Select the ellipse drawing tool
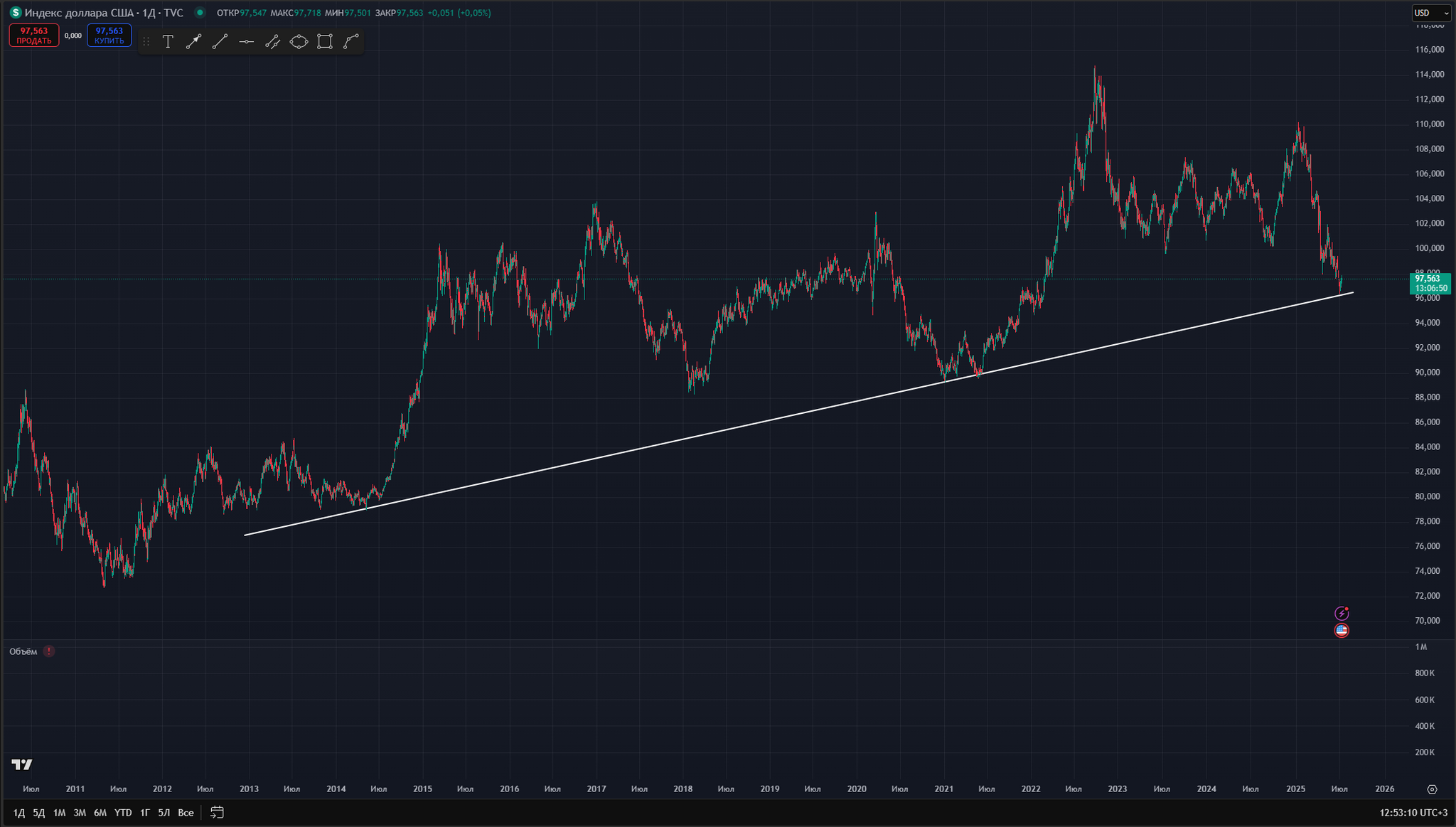The width and height of the screenshot is (1456, 827). point(299,42)
